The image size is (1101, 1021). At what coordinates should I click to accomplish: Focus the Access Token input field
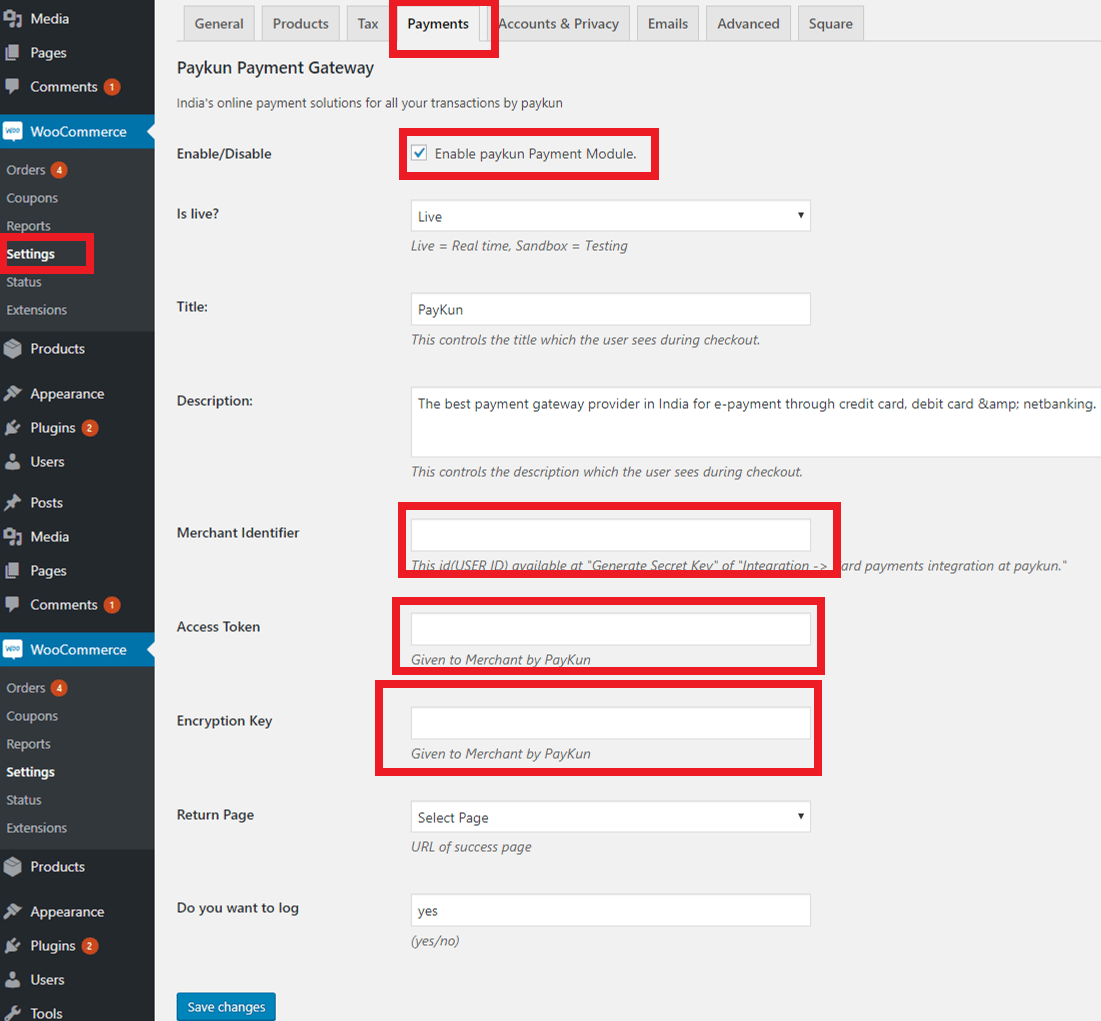click(x=610, y=629)
